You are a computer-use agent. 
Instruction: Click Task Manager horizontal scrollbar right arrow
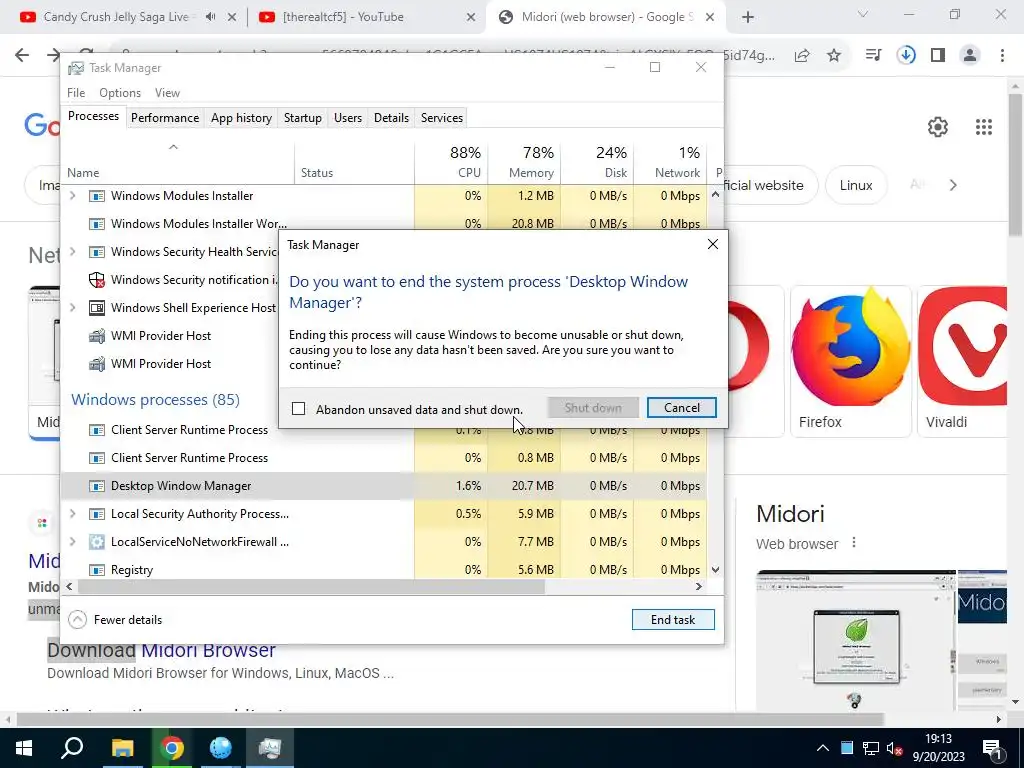coord(698,586)
